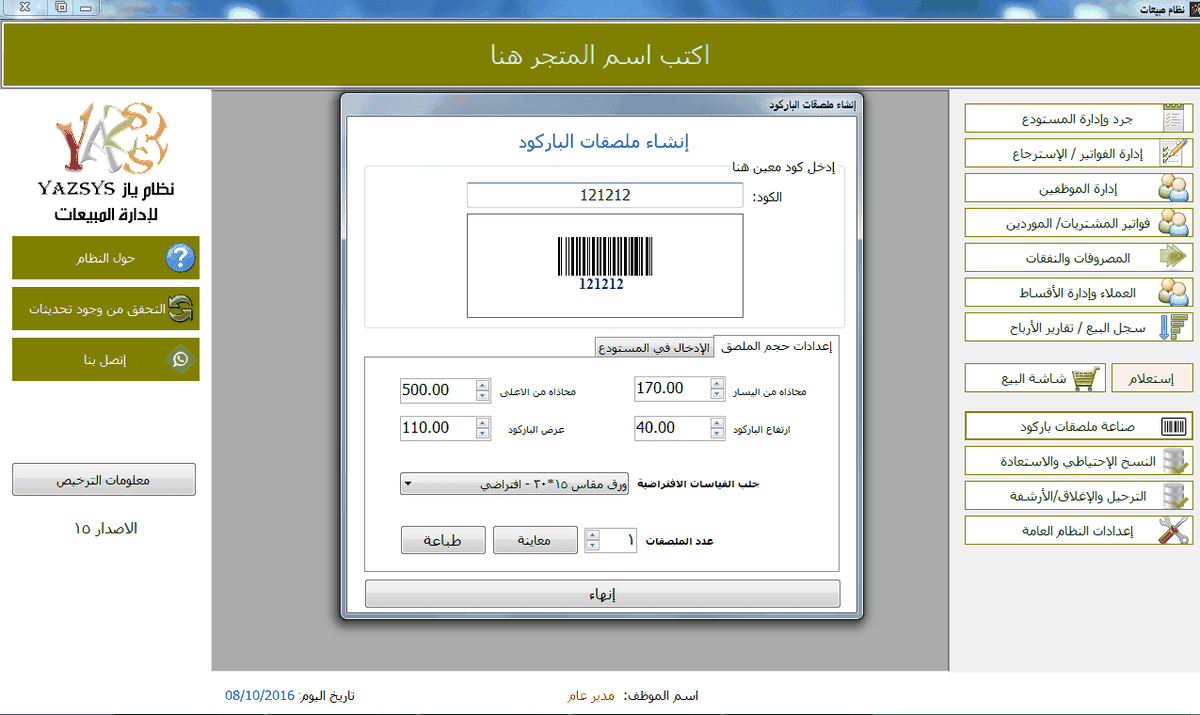The height and width of the screenshot is (715, 1200).
Task: Open invoices and returns management (إدارة الفواتير / الإسترجاع)
Action: tap(1078, 153)
